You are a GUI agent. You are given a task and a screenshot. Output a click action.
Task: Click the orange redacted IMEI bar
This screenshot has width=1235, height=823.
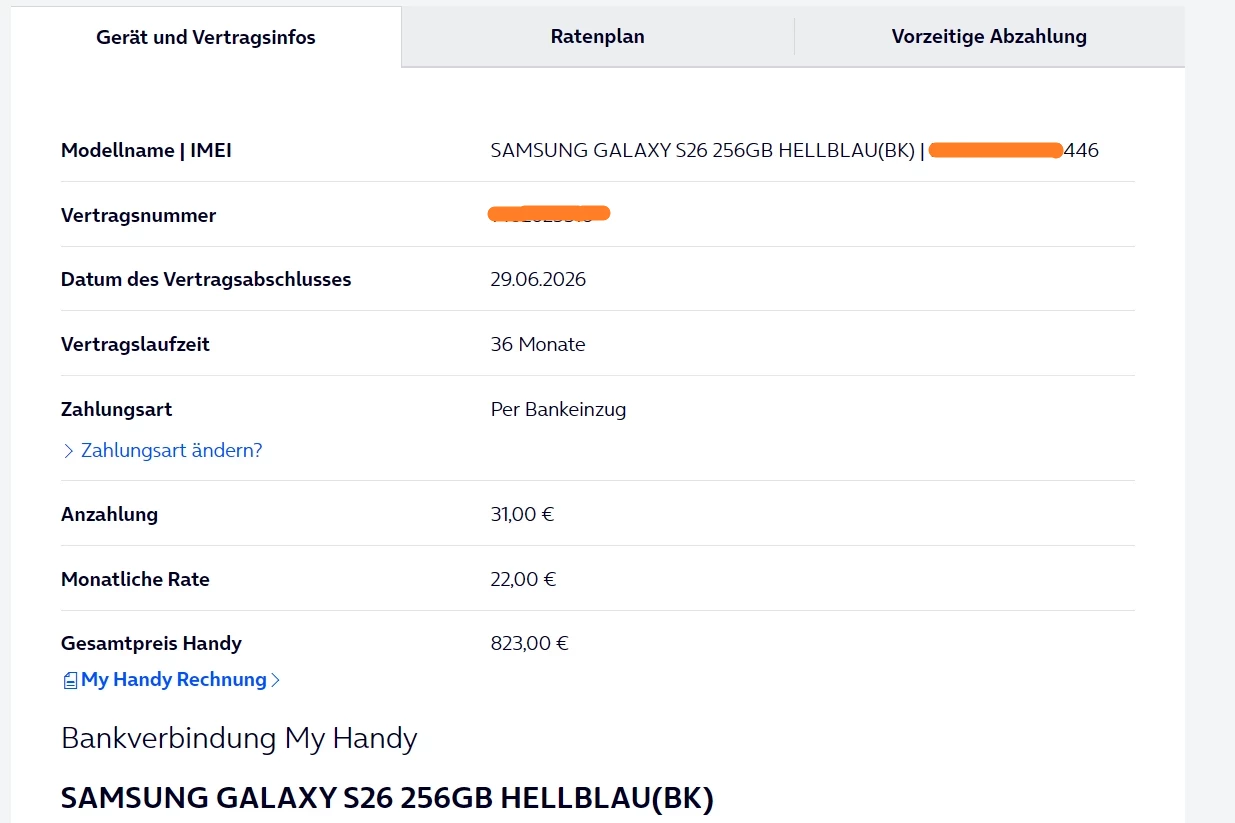pyautogui.click(x=995, y=151)
